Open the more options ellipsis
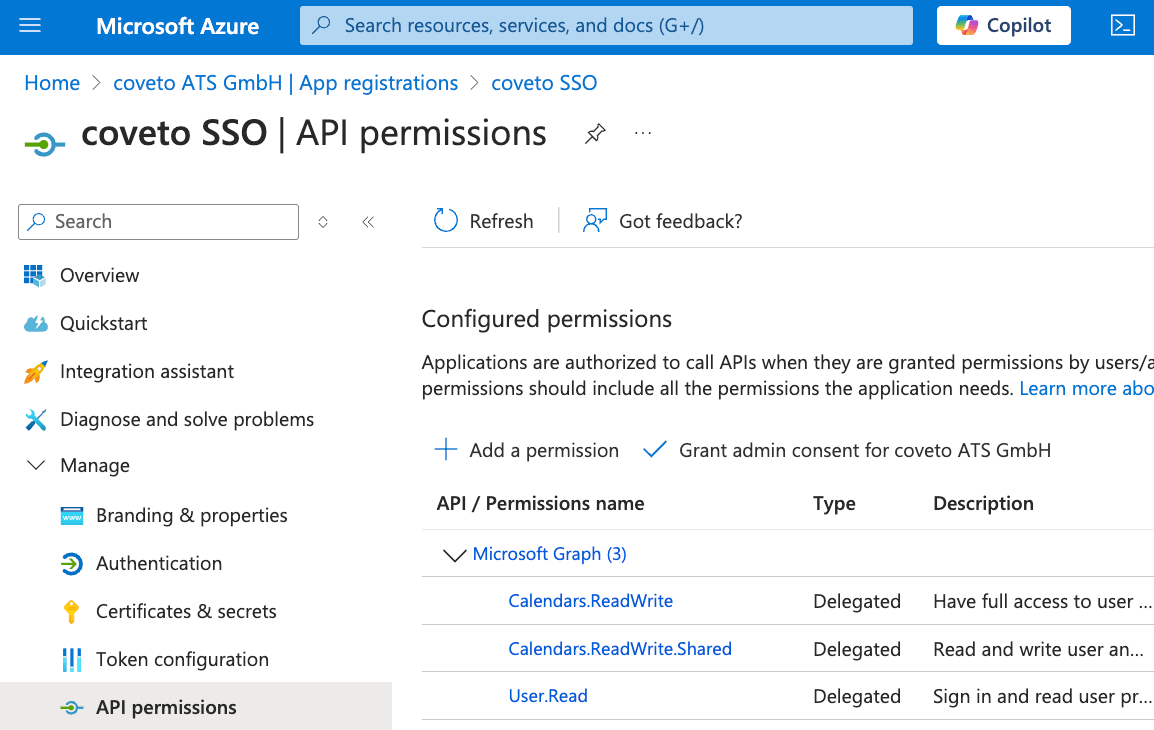1154x730 pixels. click(643, 133)
